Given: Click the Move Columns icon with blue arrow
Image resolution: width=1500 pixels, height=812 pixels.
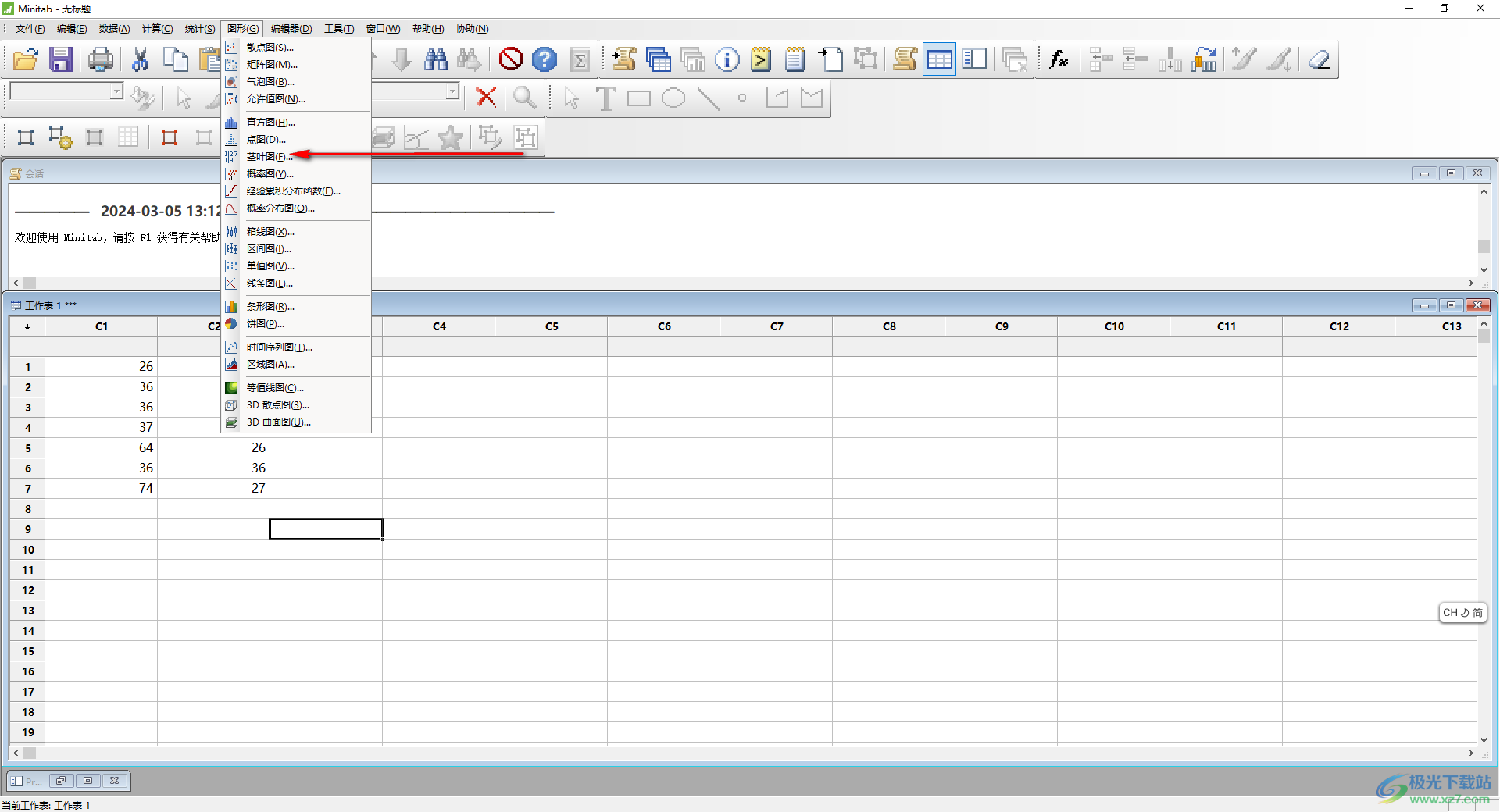Looking at the screenshot, I should (x=1205, y=59).
